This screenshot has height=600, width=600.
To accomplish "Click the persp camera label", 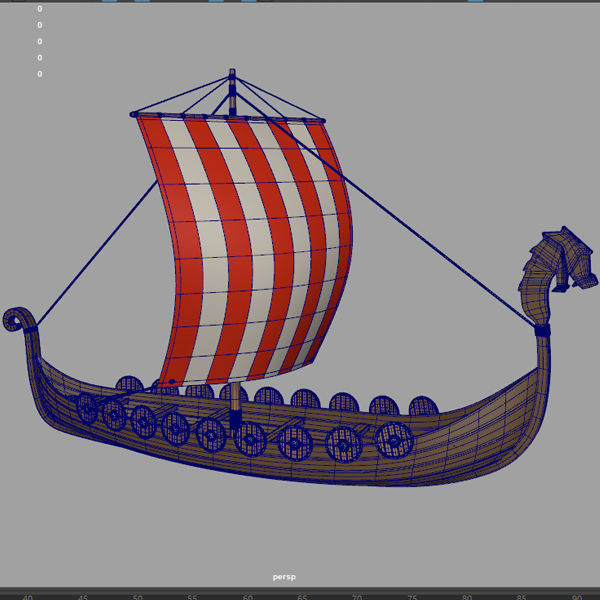I will click(284, 577).
